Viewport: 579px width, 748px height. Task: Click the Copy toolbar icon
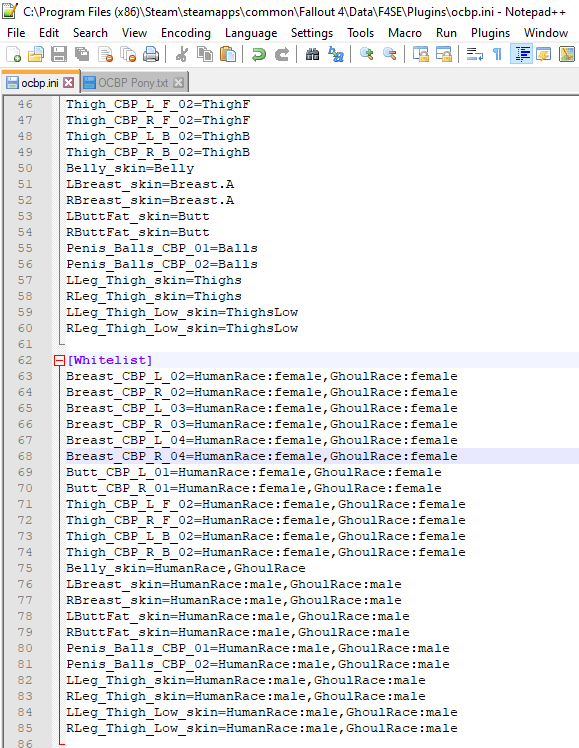pos(205,54)
